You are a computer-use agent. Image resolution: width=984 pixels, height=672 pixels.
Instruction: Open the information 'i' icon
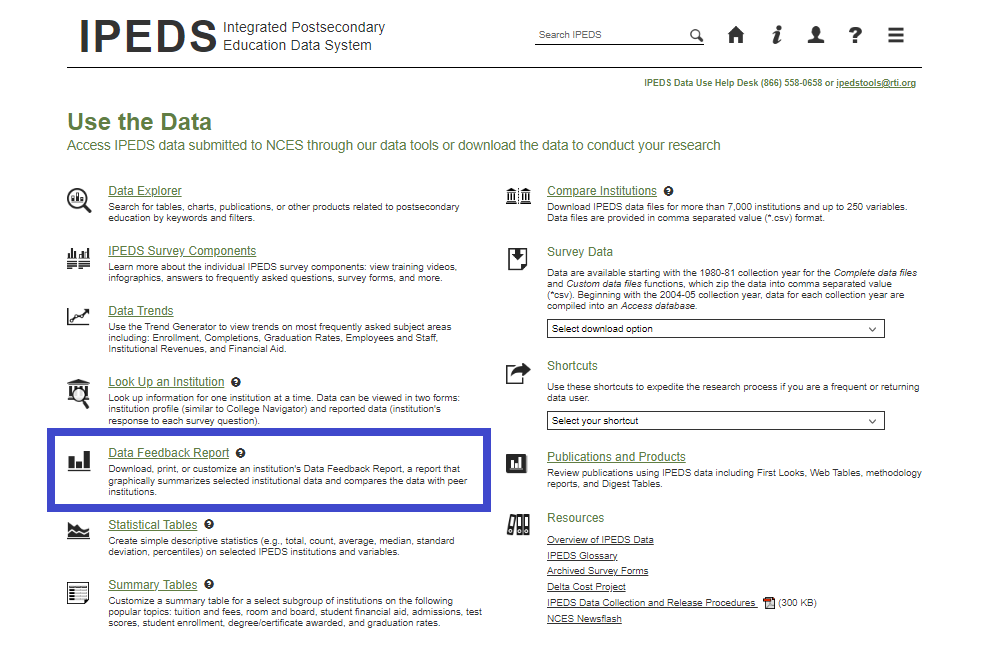777,35
